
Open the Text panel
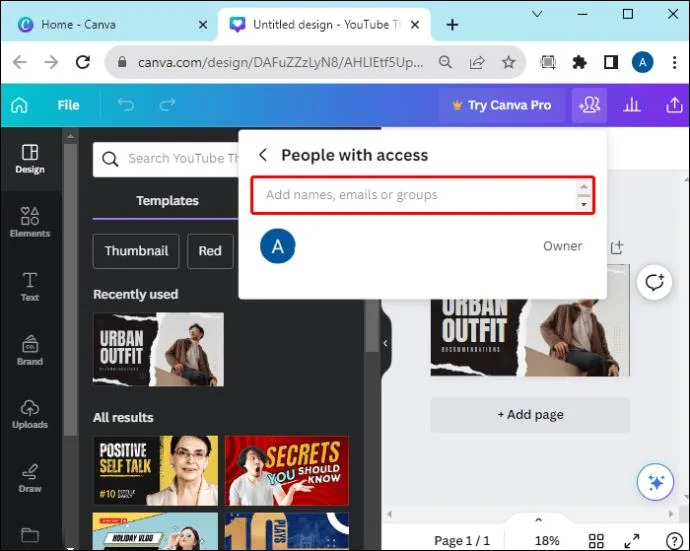click(x=30, y=287)
